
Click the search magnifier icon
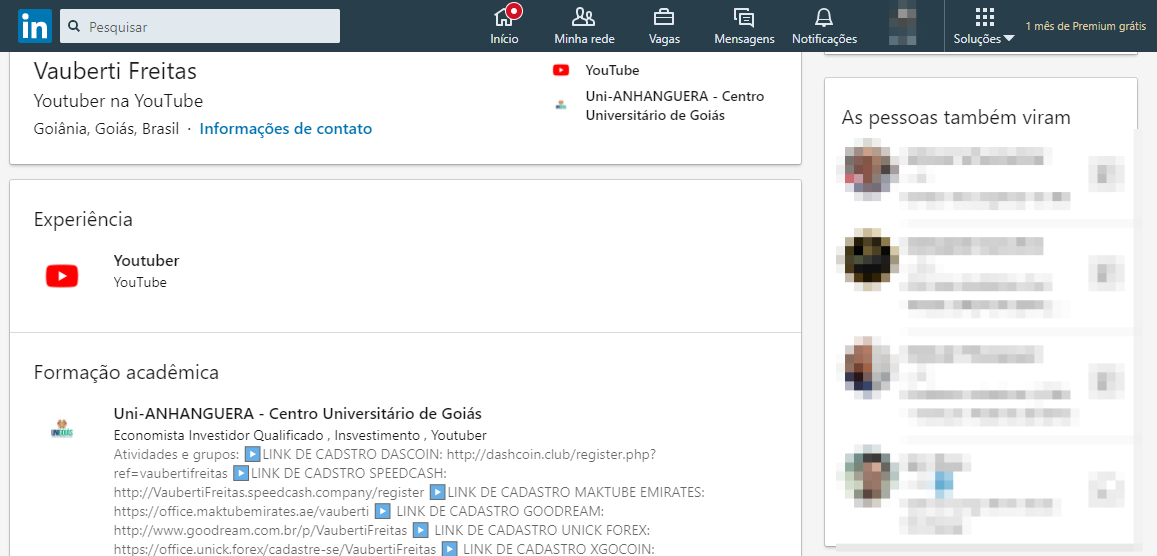74,27
